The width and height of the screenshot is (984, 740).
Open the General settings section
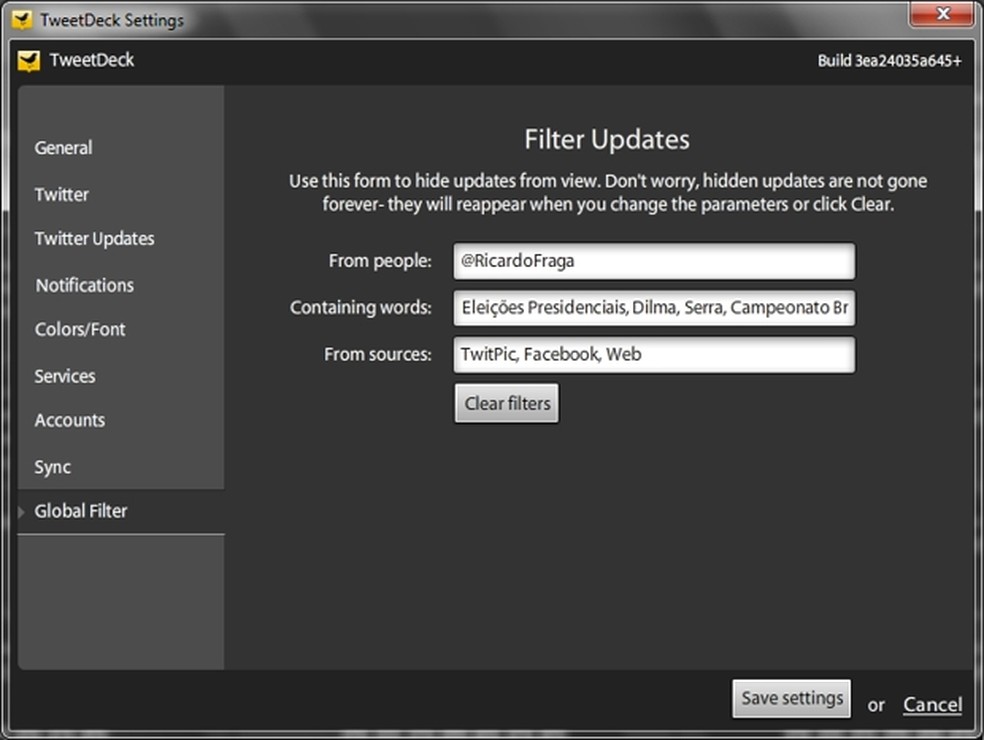63,147
